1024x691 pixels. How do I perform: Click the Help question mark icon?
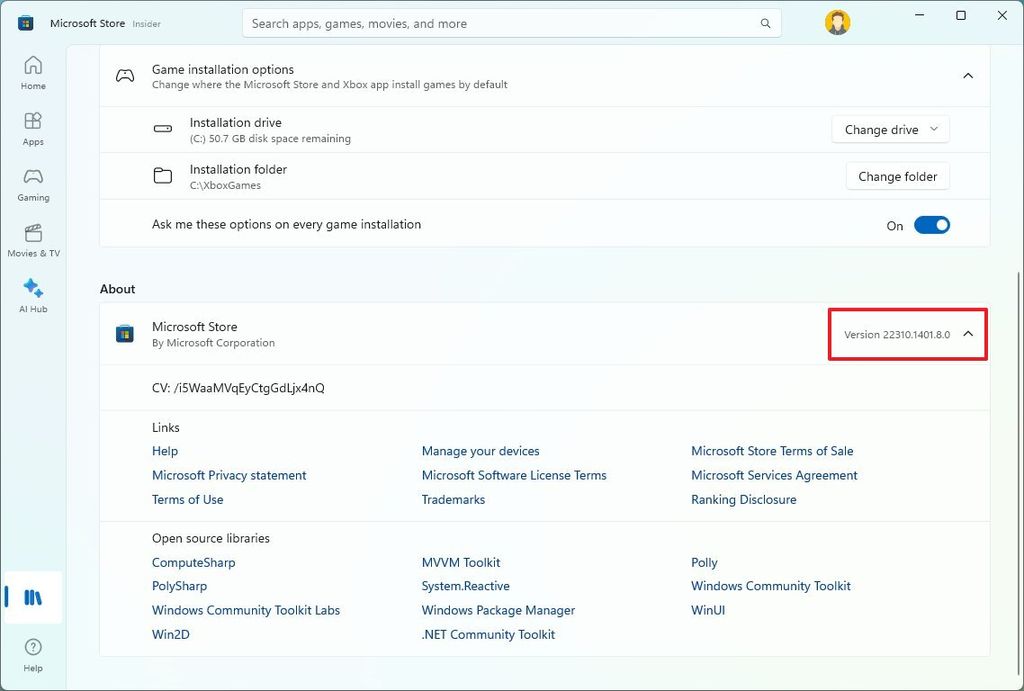click(33, 654)
